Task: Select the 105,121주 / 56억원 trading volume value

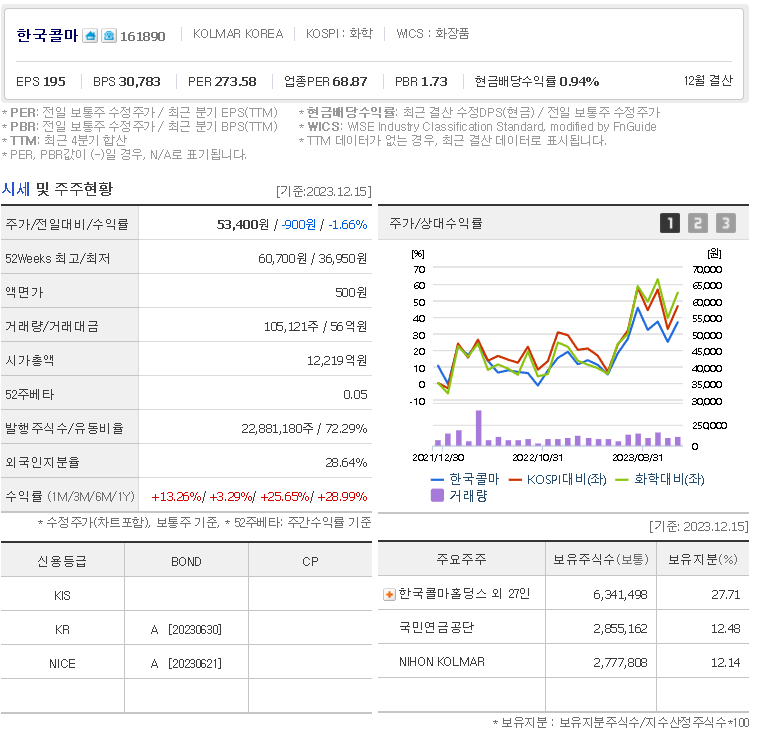Action: click(315, 326)
